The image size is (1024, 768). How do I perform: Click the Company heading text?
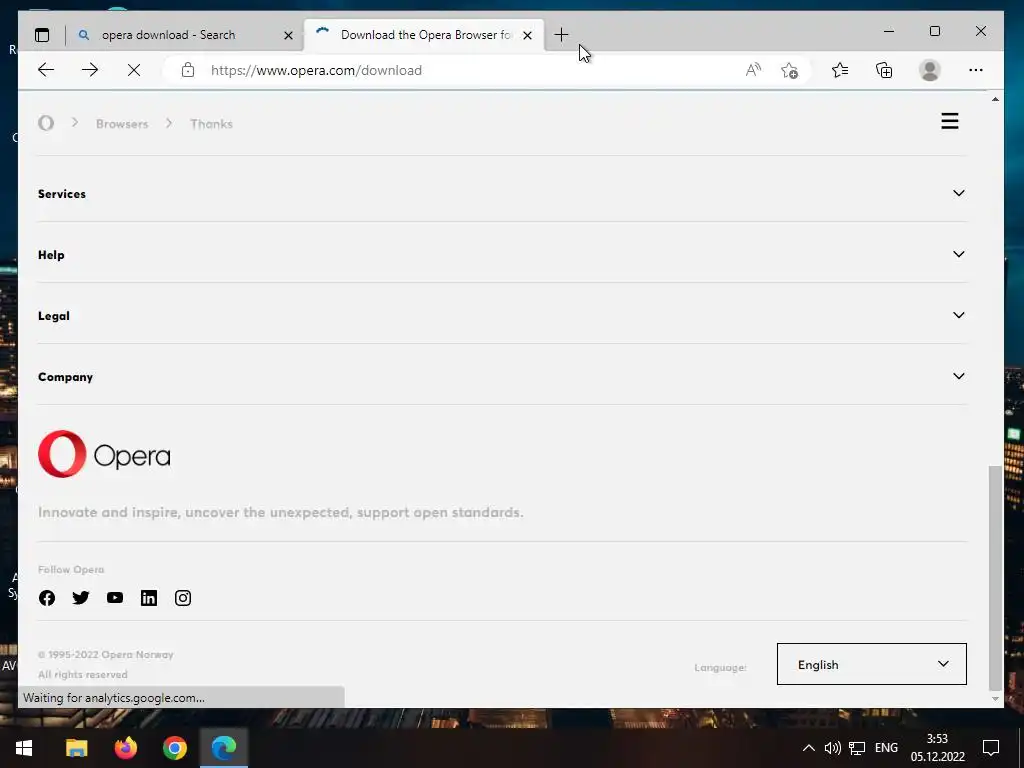click(65, 377)
